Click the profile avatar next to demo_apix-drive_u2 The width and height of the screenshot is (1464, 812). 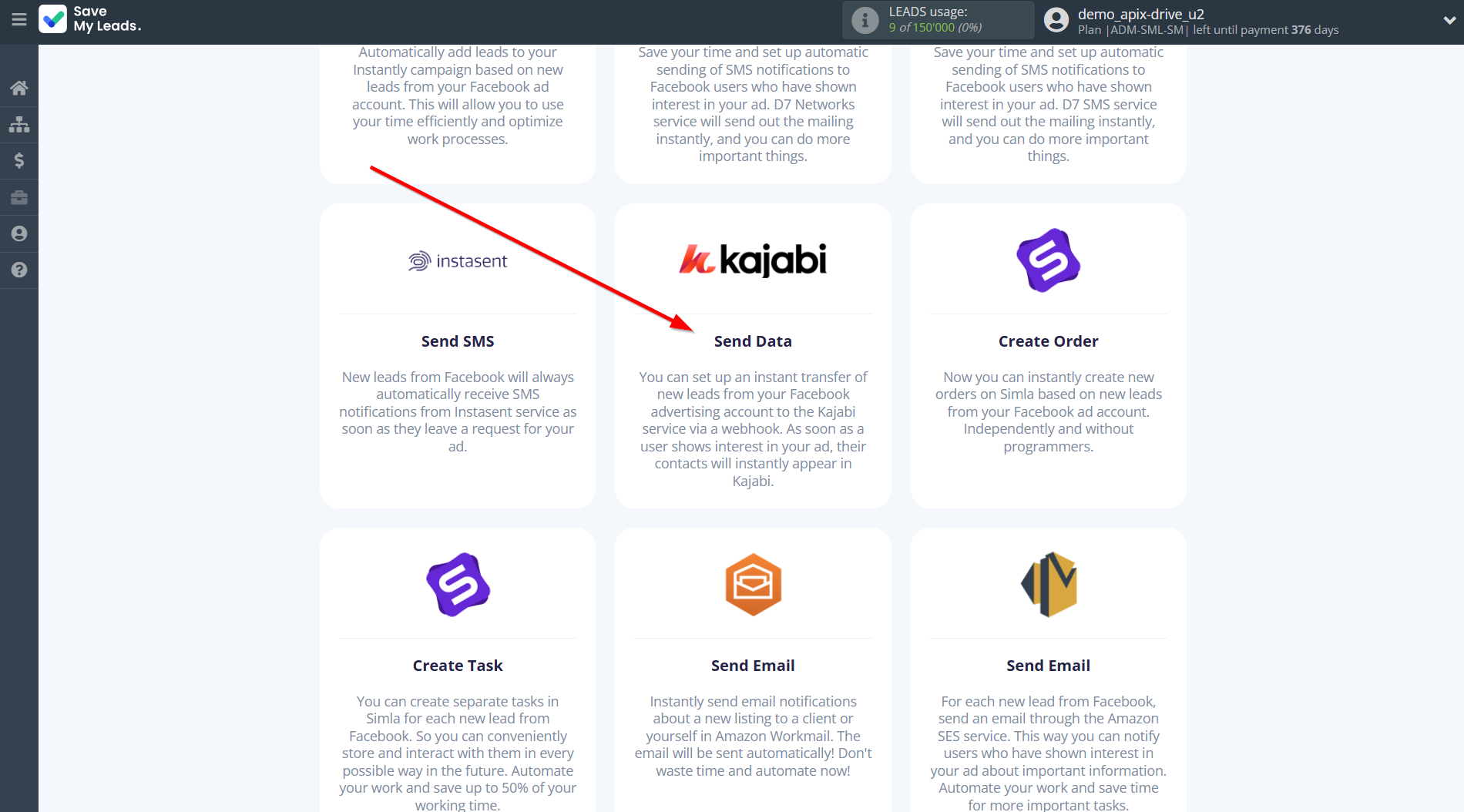(x=1054, y=20)
